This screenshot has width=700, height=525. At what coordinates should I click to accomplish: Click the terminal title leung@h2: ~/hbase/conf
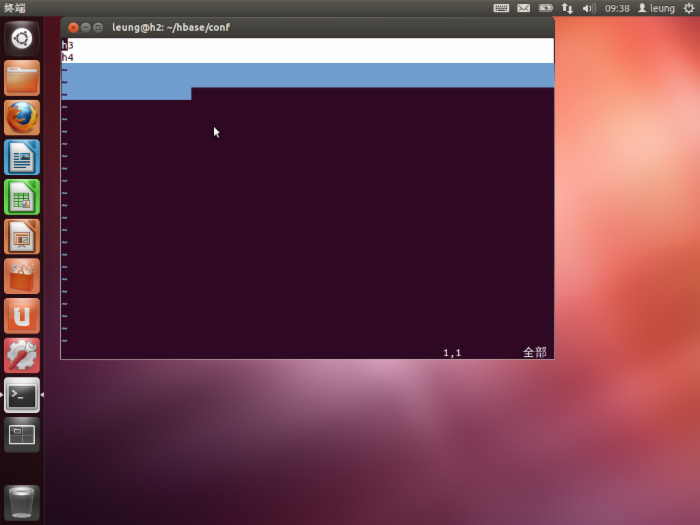click(x=171, y=27)
